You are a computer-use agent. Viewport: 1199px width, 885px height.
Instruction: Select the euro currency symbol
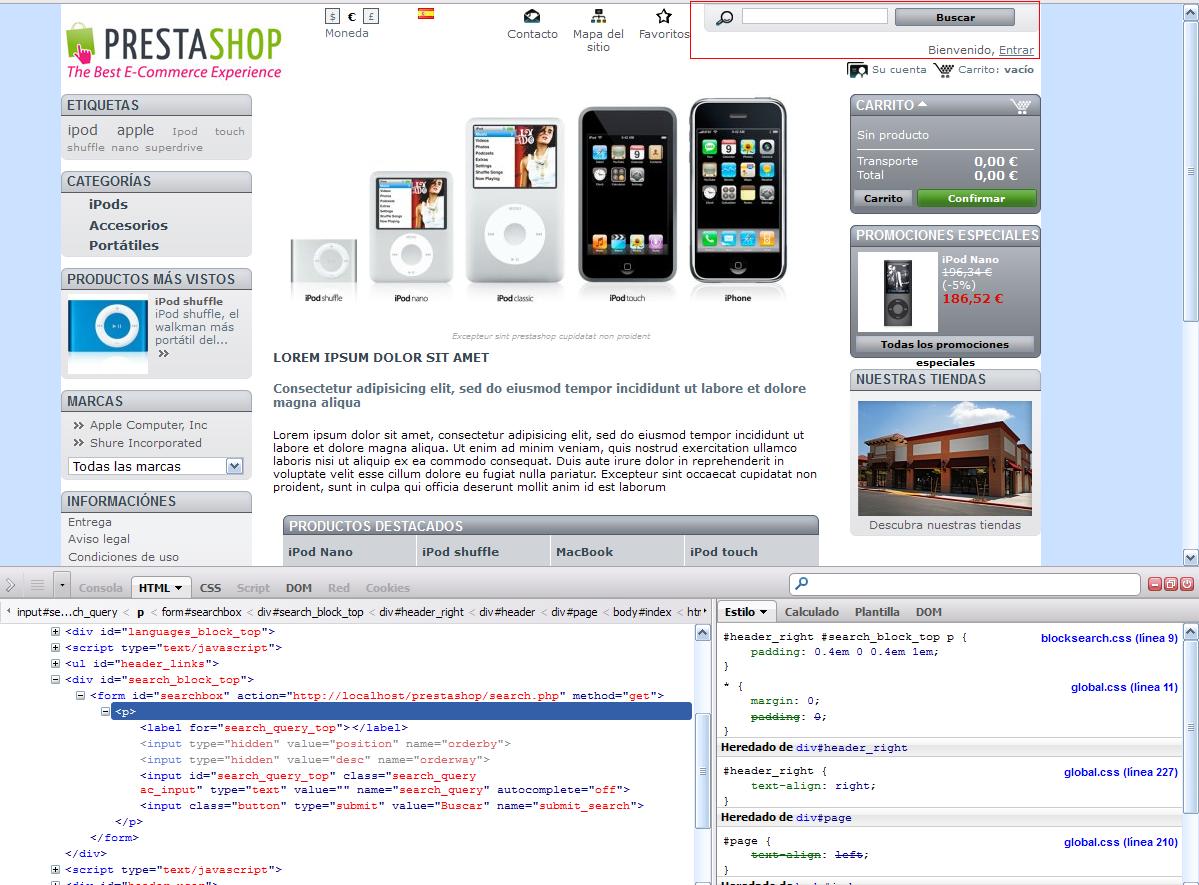pyautogui.click(x=352, y=16)
